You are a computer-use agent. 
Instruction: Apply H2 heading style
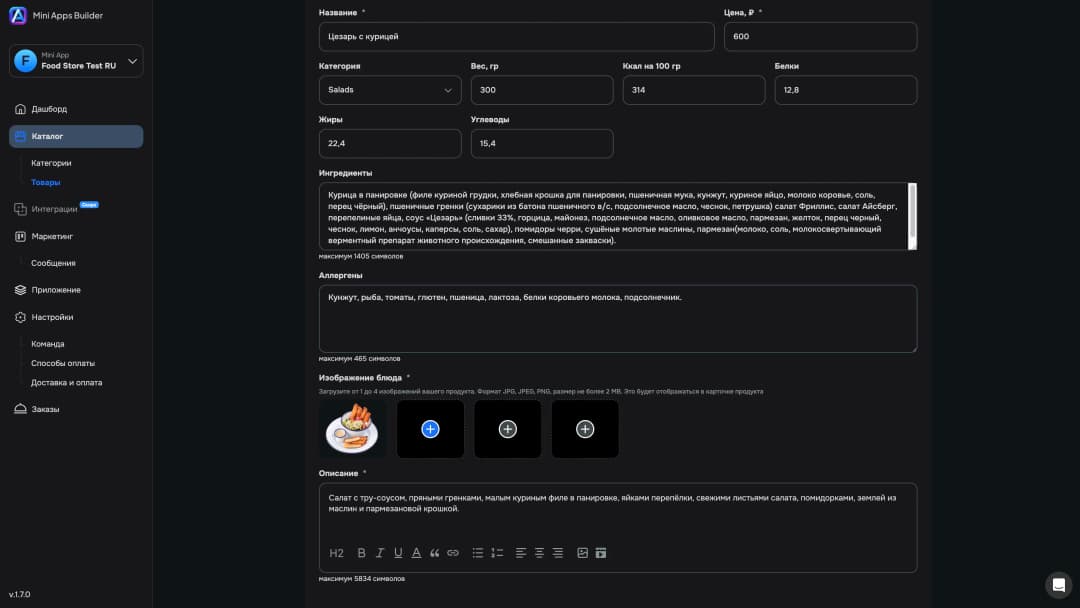point(337,553)
